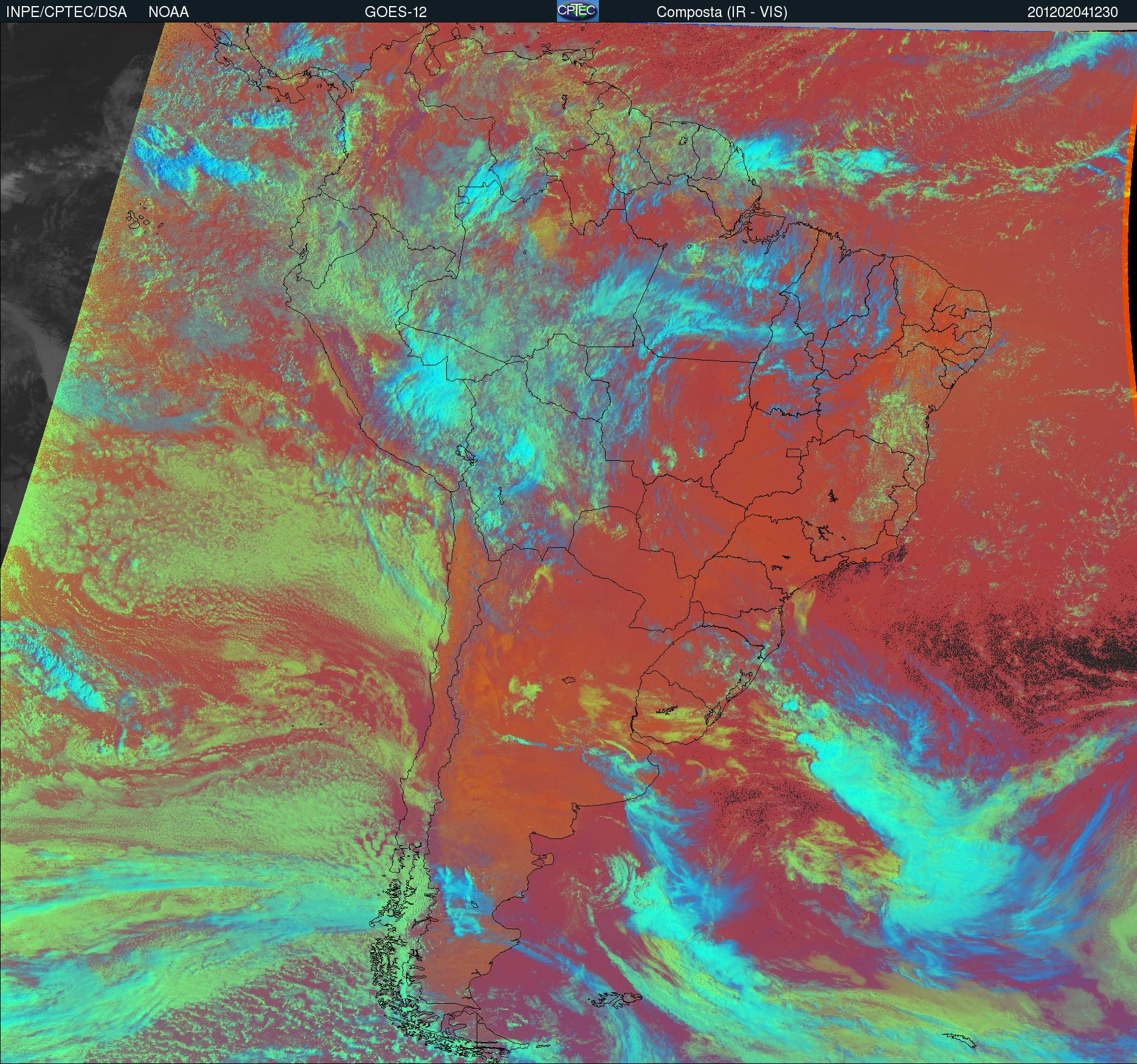Click the GOES-12 satellite label
The height and width of the screenshot is (1064, 1137).
[395, 12]
